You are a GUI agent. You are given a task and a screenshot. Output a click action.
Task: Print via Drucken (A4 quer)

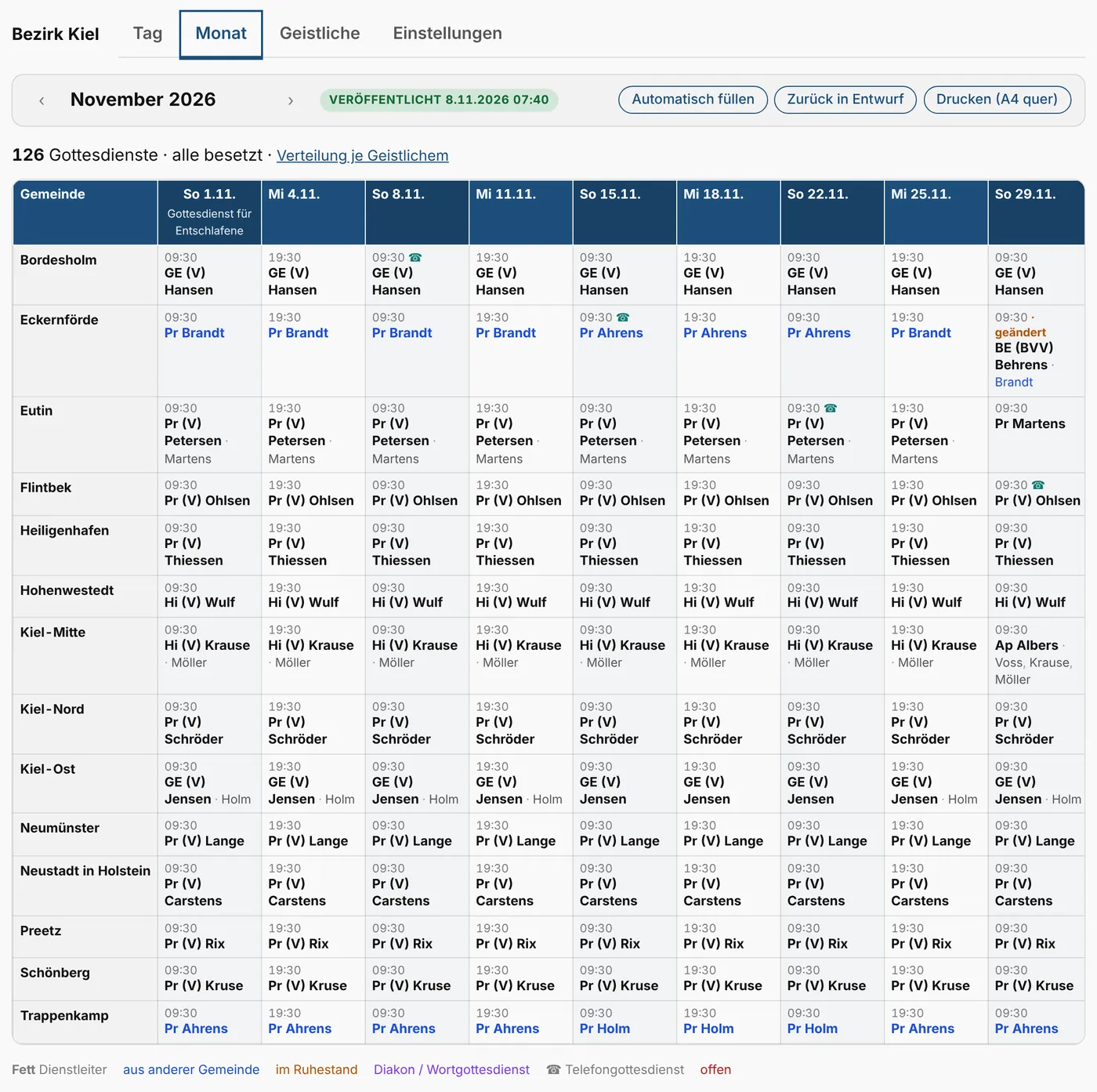click(997, 100)
